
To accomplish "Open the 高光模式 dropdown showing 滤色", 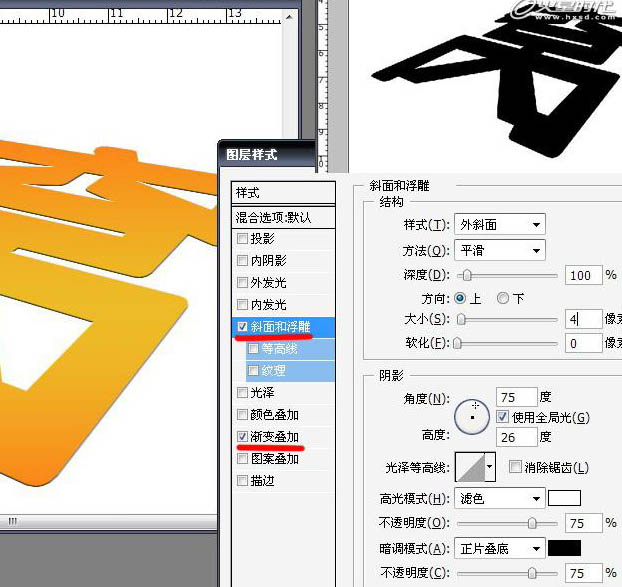I will pyautogui.click(x=499, y=498).
